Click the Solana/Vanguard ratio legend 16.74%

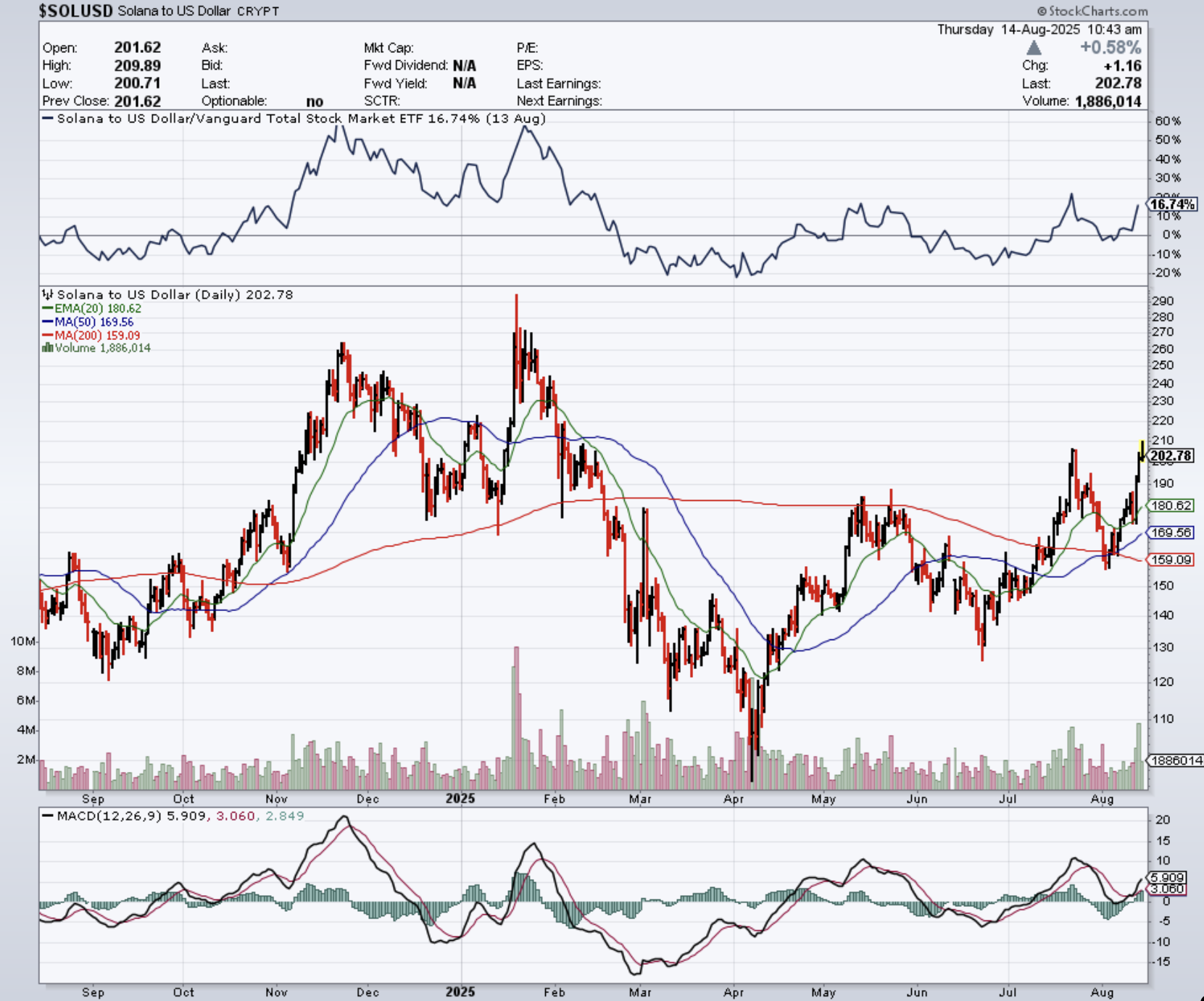point(294,118)
